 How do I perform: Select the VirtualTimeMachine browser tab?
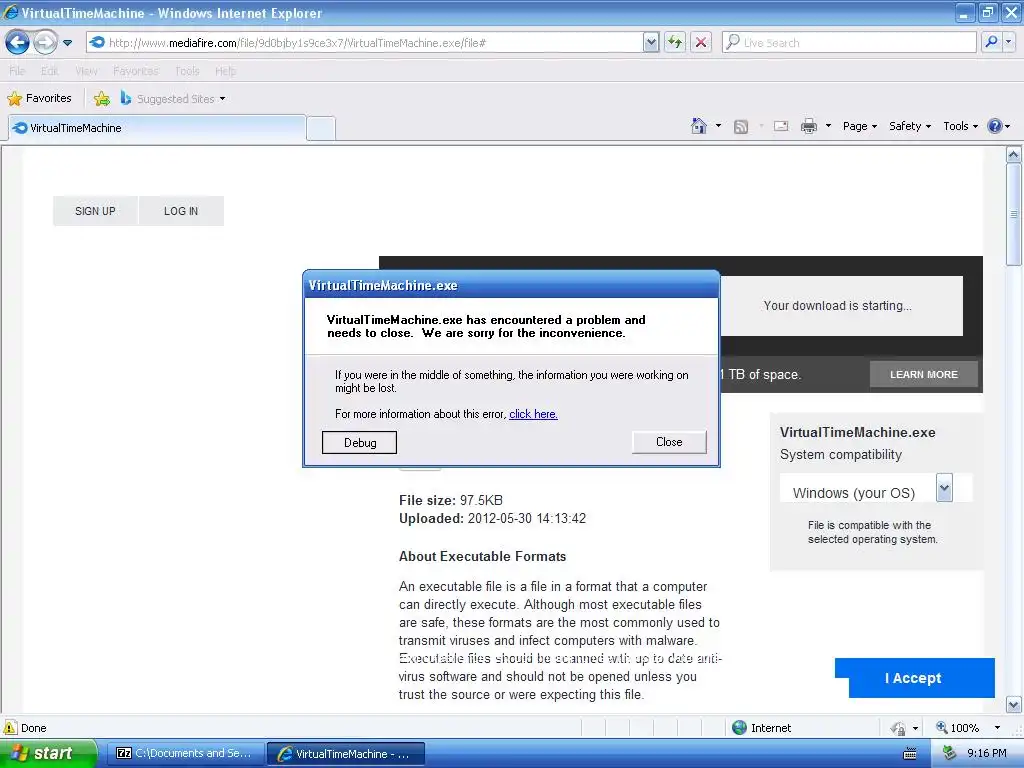tap(157, 128)
